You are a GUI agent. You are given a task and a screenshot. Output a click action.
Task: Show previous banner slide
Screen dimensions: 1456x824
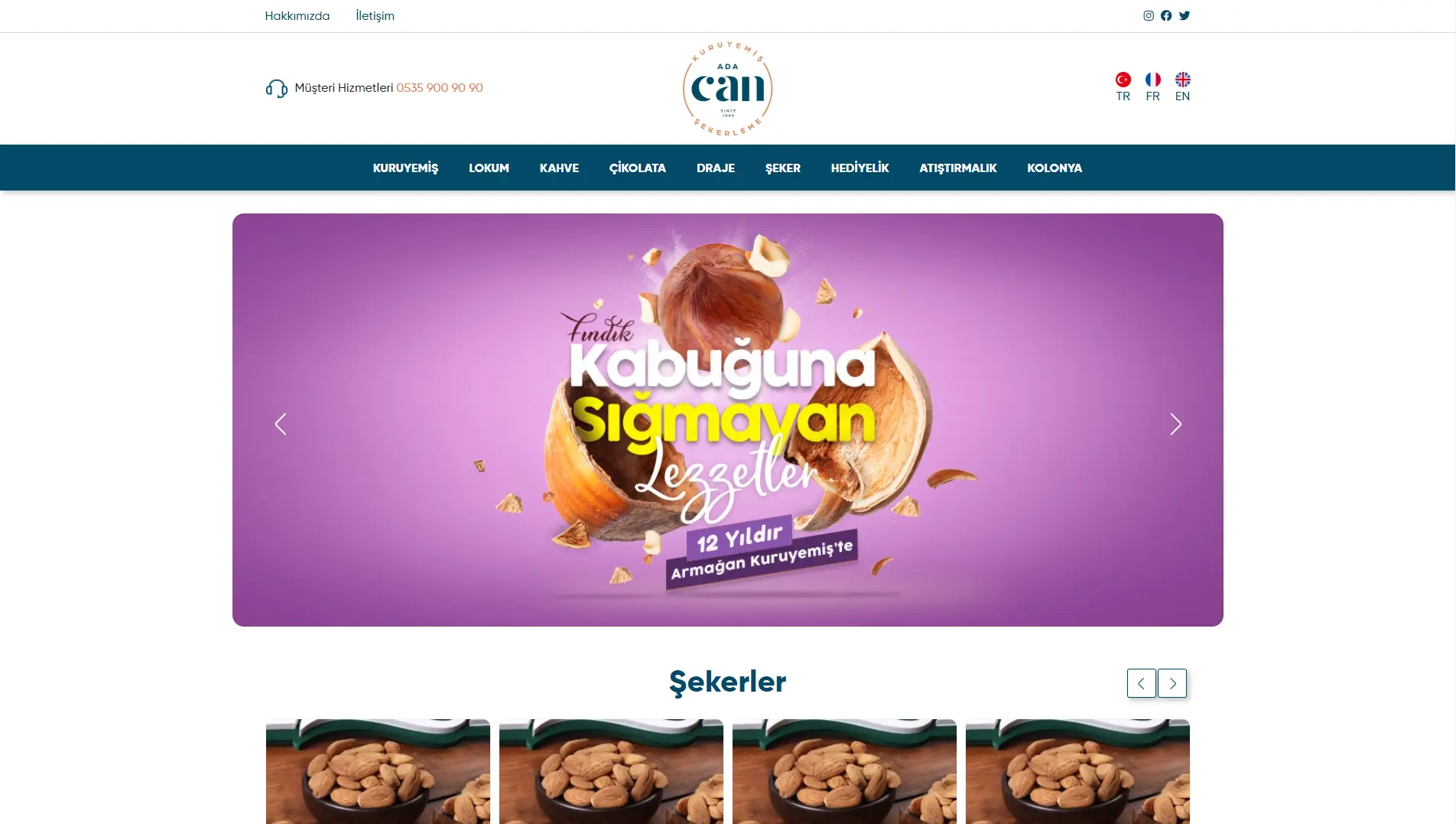pos(281,424)
